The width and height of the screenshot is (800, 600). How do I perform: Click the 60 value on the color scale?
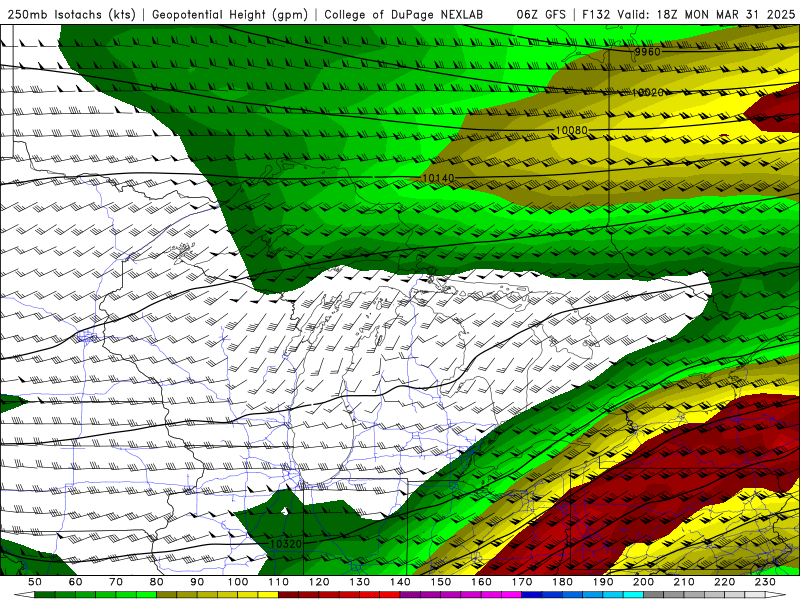[75, 582]
